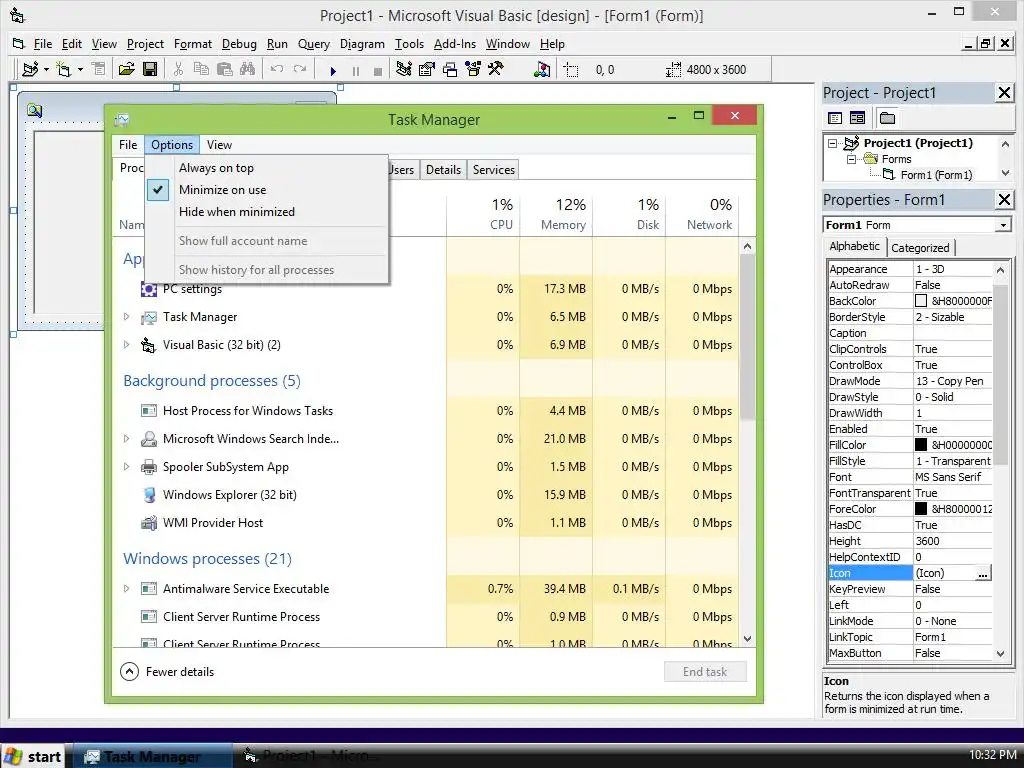
Task: Click the Visual Basic system menu icon
Action: pos(17,15)
